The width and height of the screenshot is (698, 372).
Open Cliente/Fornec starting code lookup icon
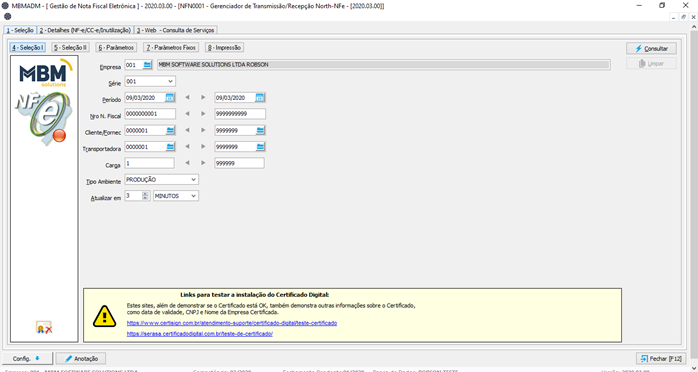(170, 130)
